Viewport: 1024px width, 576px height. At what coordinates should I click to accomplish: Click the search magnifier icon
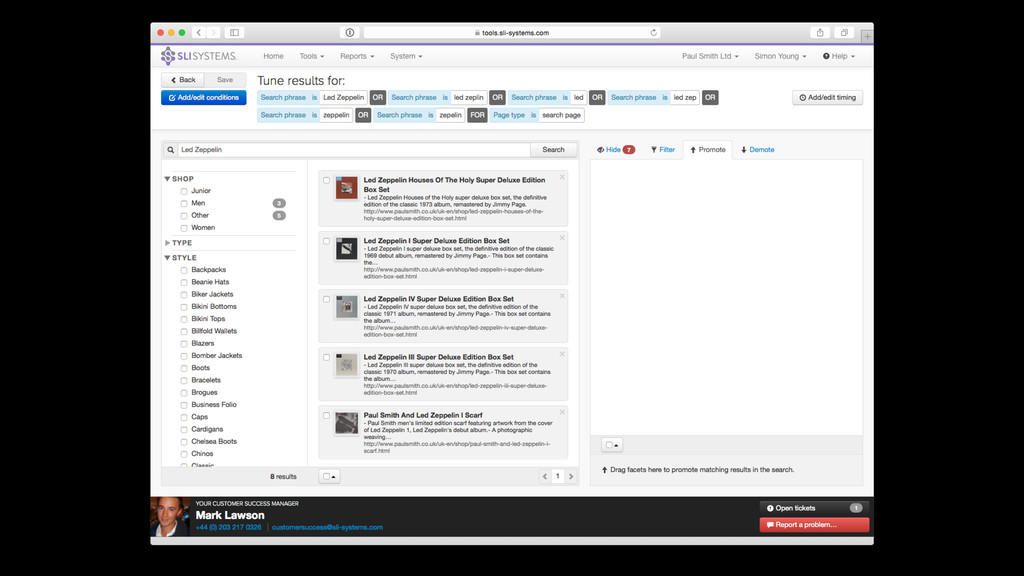[x=170, y=150]
